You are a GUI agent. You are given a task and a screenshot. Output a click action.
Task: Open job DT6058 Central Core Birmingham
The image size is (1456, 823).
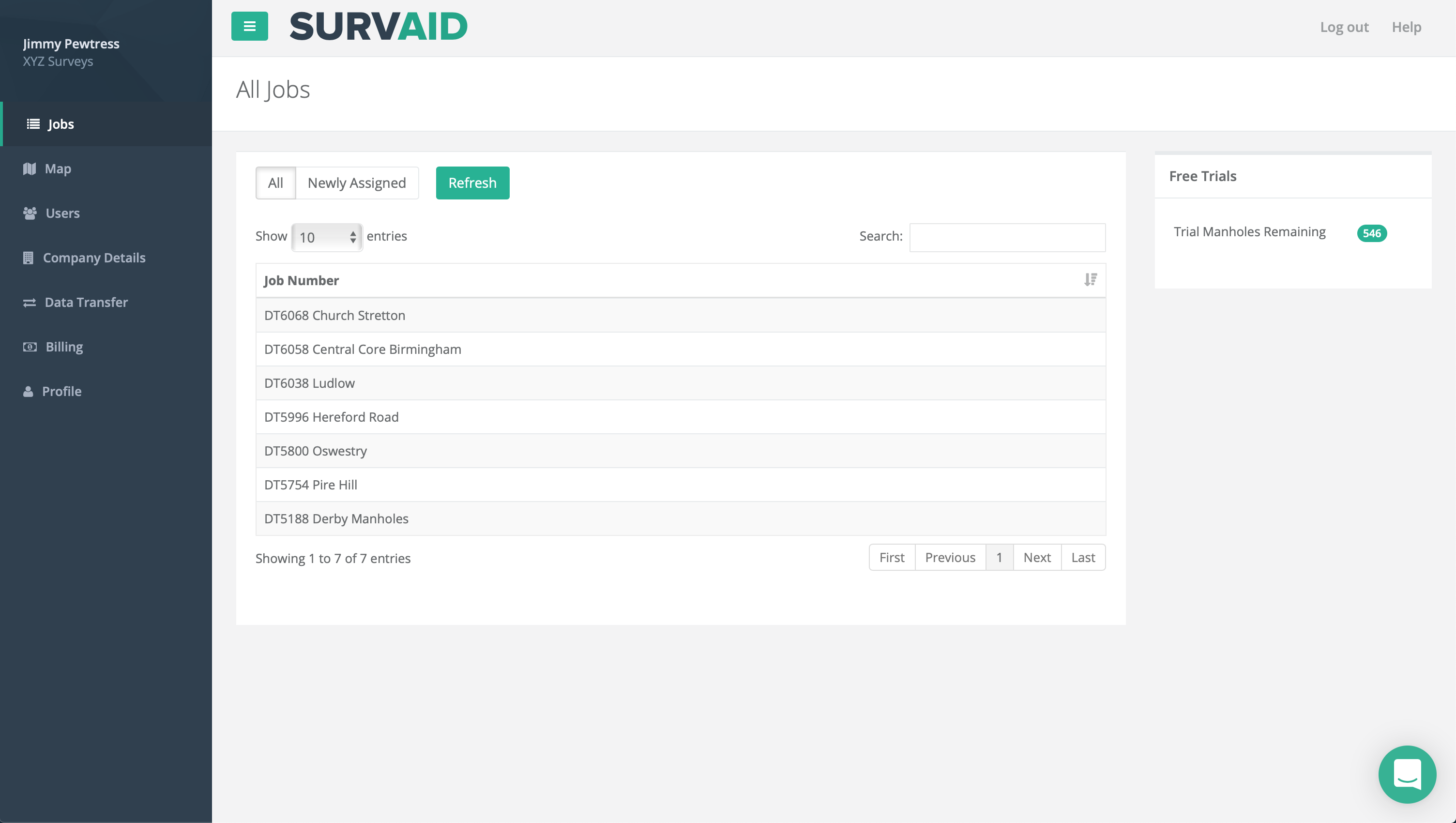tap(362, 350)
